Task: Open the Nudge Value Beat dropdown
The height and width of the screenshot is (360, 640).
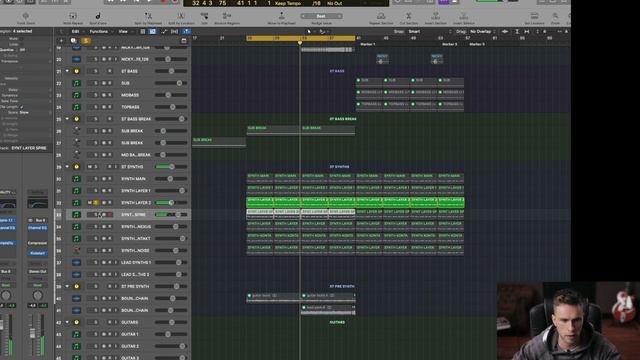Action: click(321, 16)
